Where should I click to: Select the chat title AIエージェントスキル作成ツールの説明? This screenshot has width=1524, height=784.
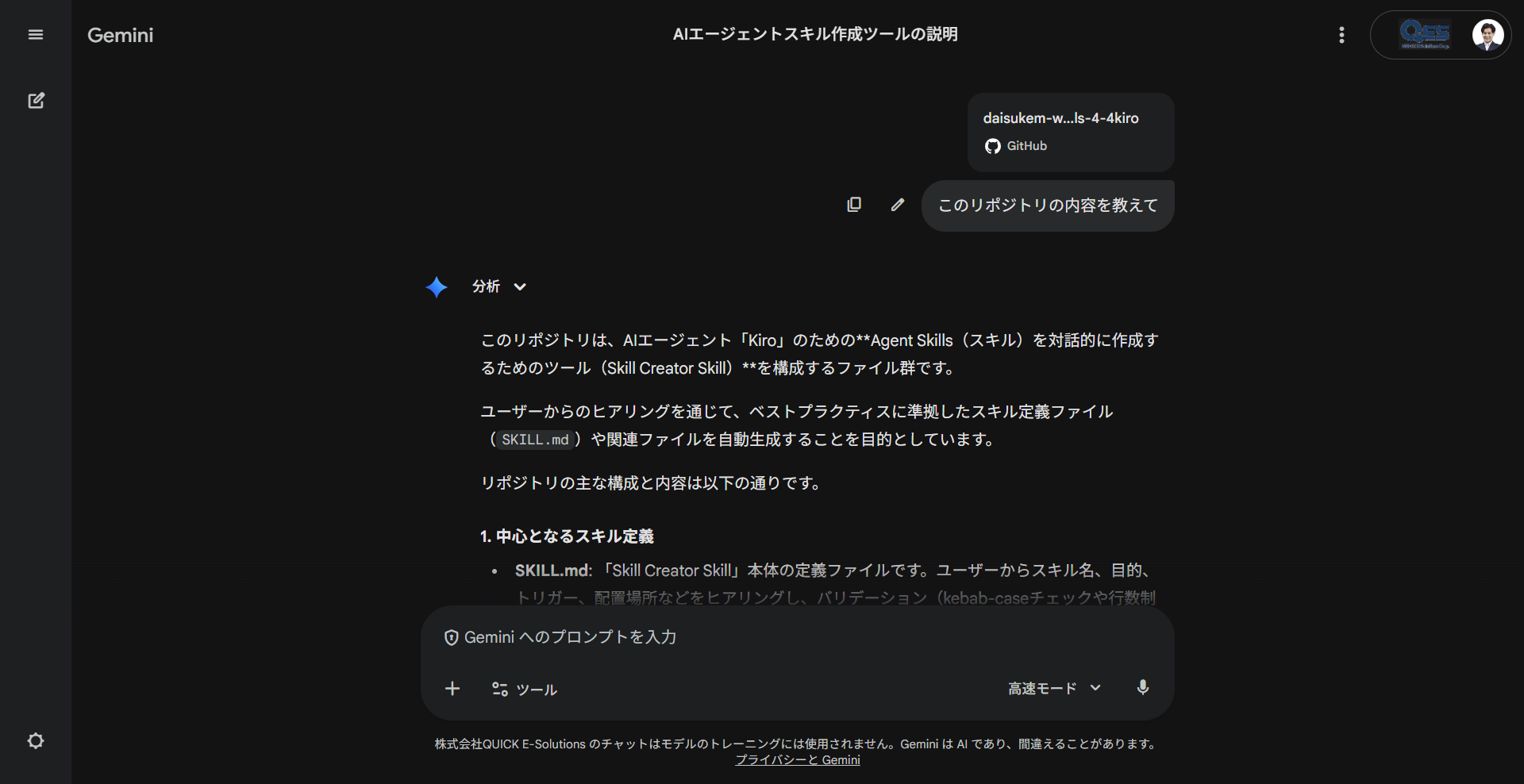(815, 34)
